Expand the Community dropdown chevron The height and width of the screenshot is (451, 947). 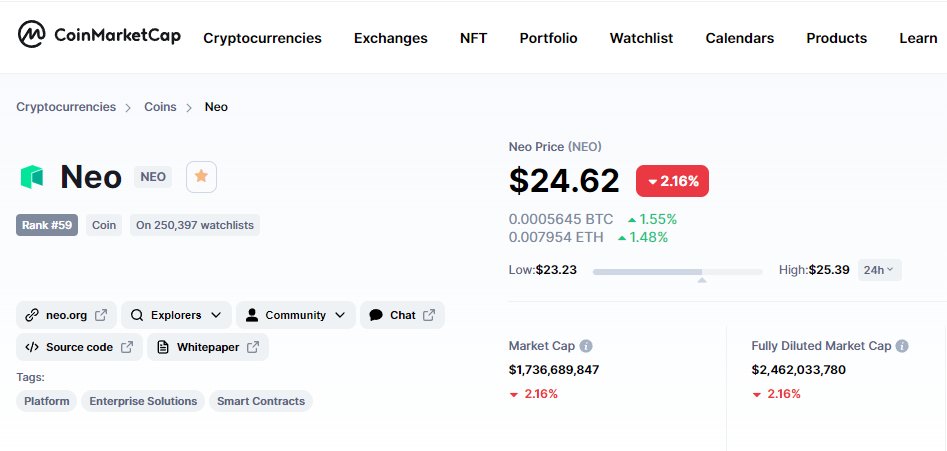[x=340, y=315]
